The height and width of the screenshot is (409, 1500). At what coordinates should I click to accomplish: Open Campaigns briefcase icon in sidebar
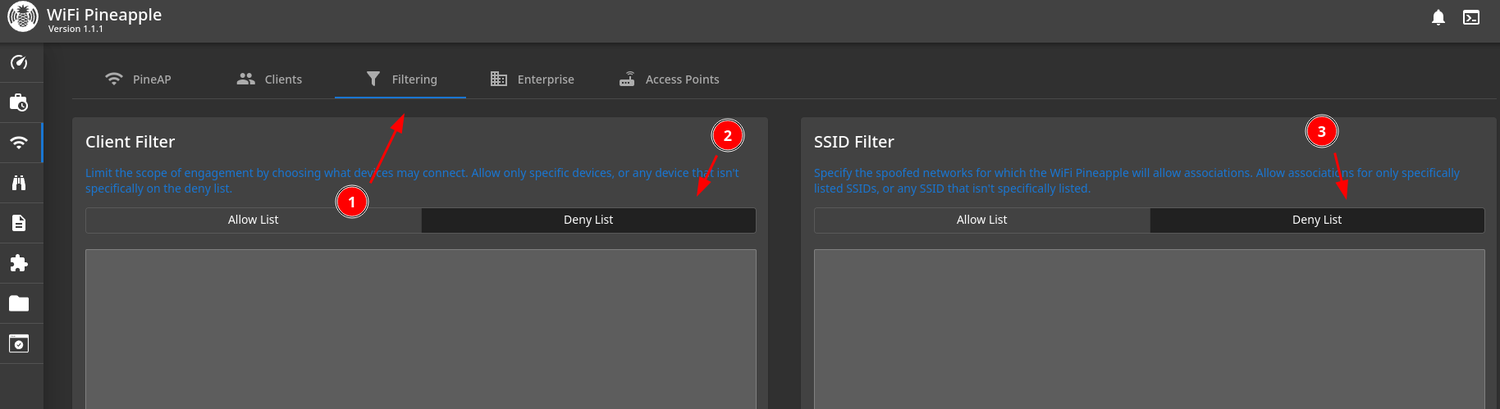(18, 102)
